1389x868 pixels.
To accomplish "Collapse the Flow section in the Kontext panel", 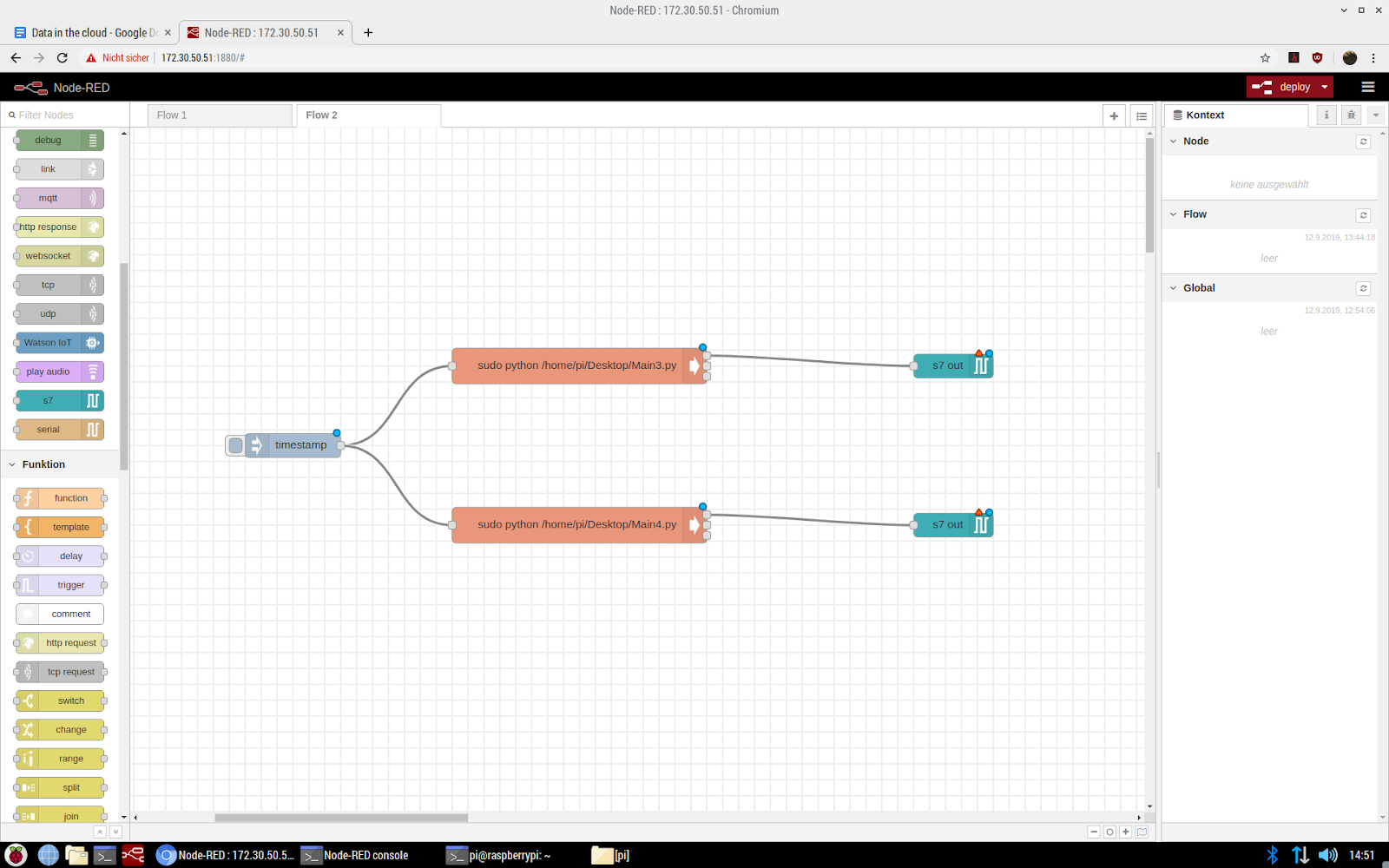I will tap(1174, 214).
